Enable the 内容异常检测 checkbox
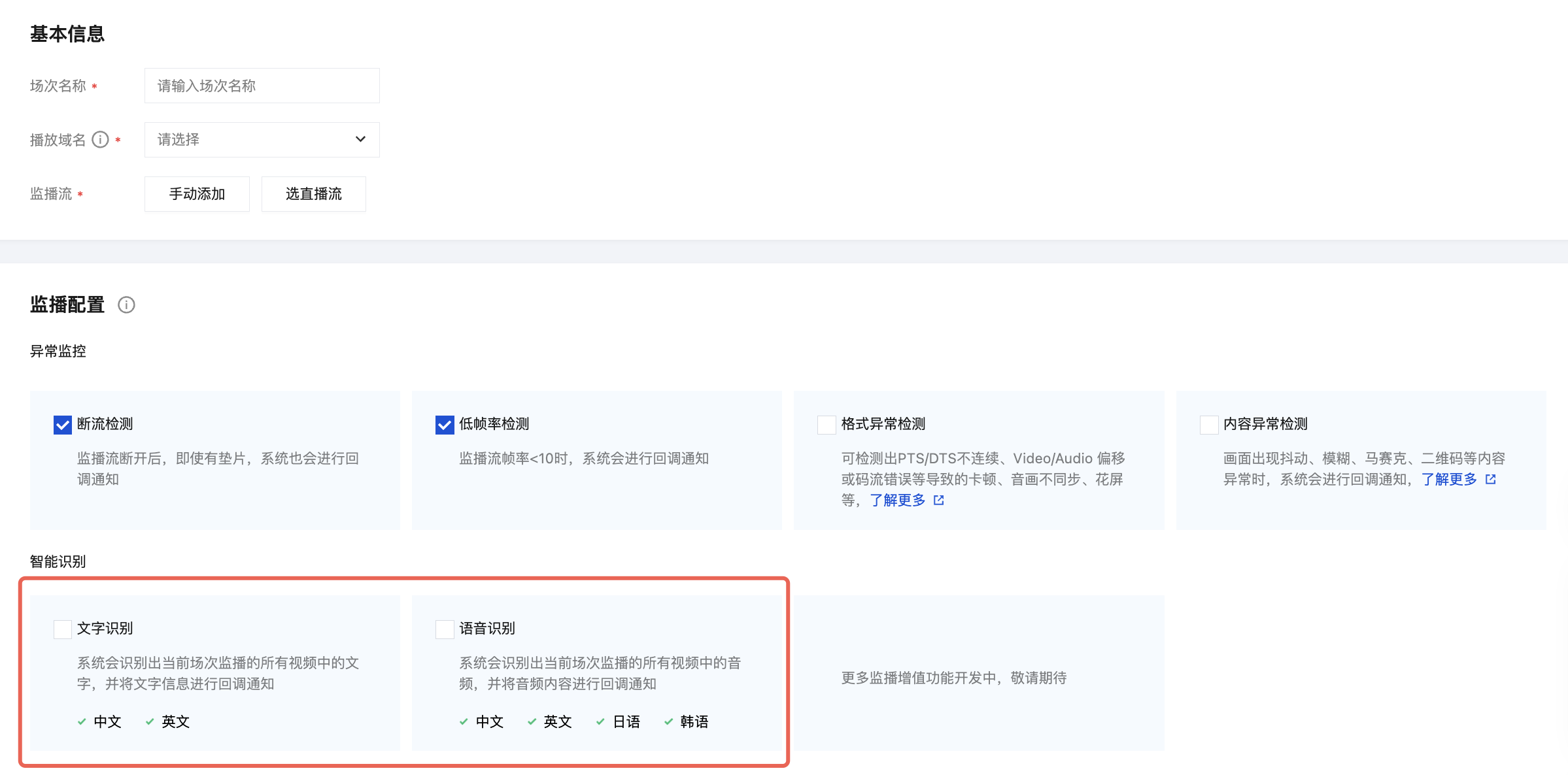Screen dimensions: 1568x775 pyautogui.click(x=1209, y=425)
